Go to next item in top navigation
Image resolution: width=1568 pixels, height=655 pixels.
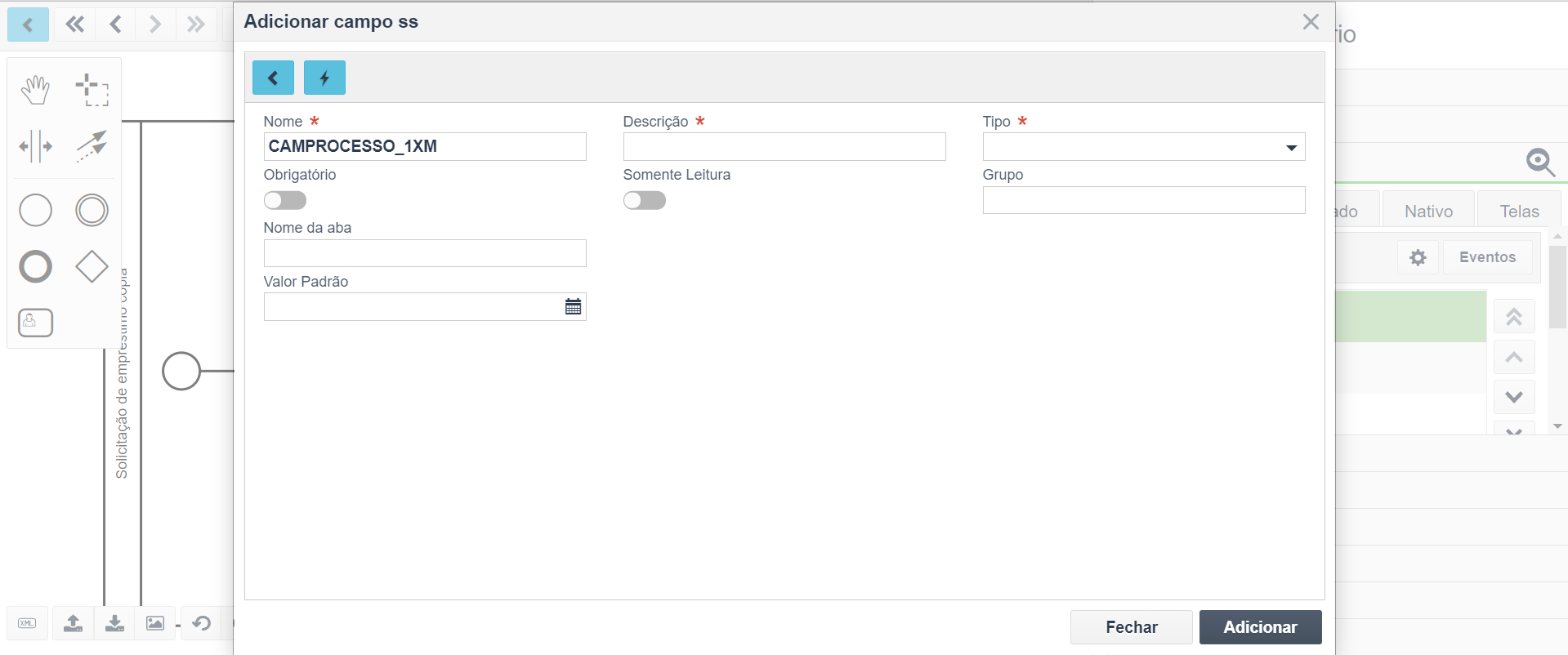[x=154, y=25]
